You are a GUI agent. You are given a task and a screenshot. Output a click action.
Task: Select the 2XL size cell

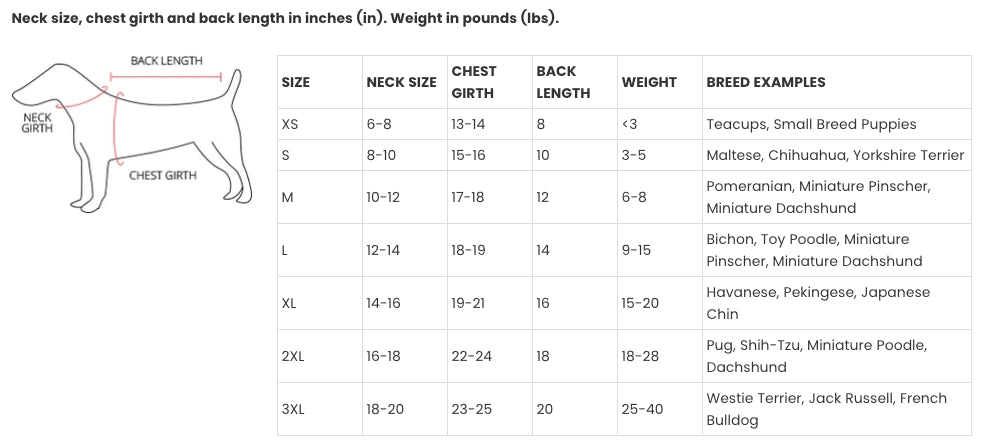(x=293, y=356)
